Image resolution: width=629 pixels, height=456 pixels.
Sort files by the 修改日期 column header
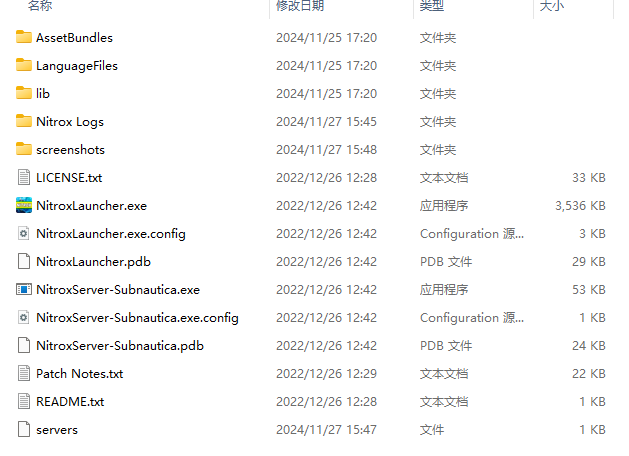pos(300,6)
